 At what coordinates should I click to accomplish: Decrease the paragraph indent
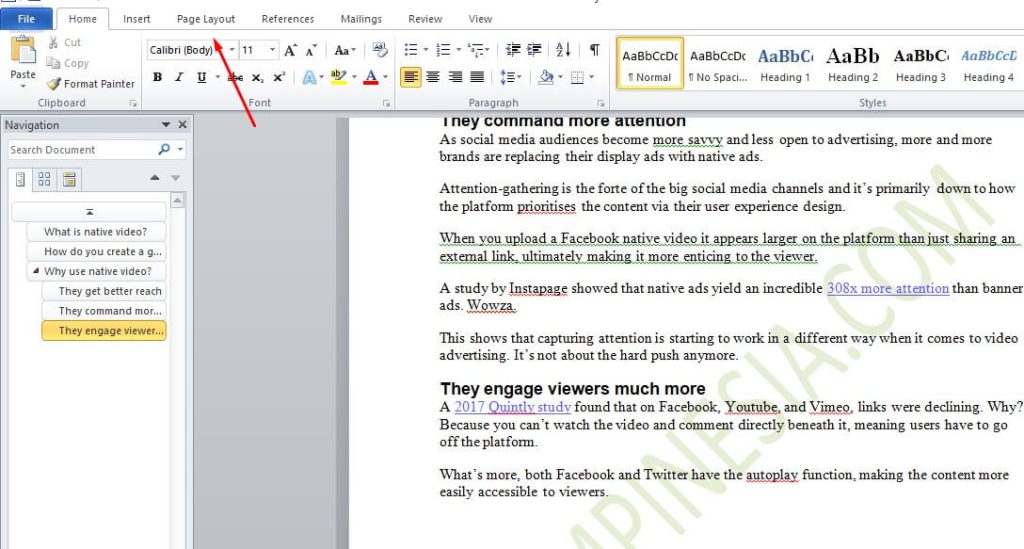(x=513, y=50)
